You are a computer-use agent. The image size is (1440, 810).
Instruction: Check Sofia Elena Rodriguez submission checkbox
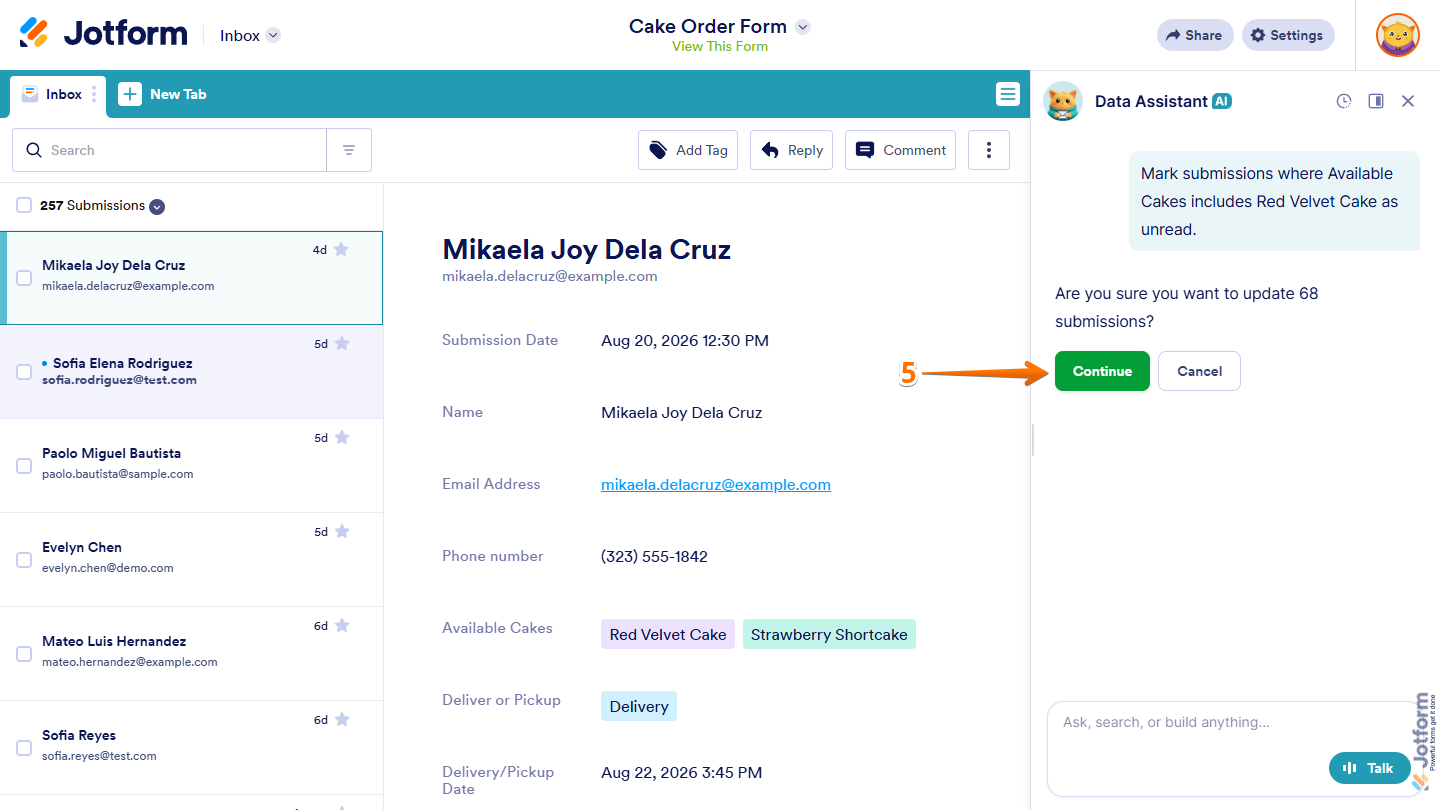[x=24, y=372]
